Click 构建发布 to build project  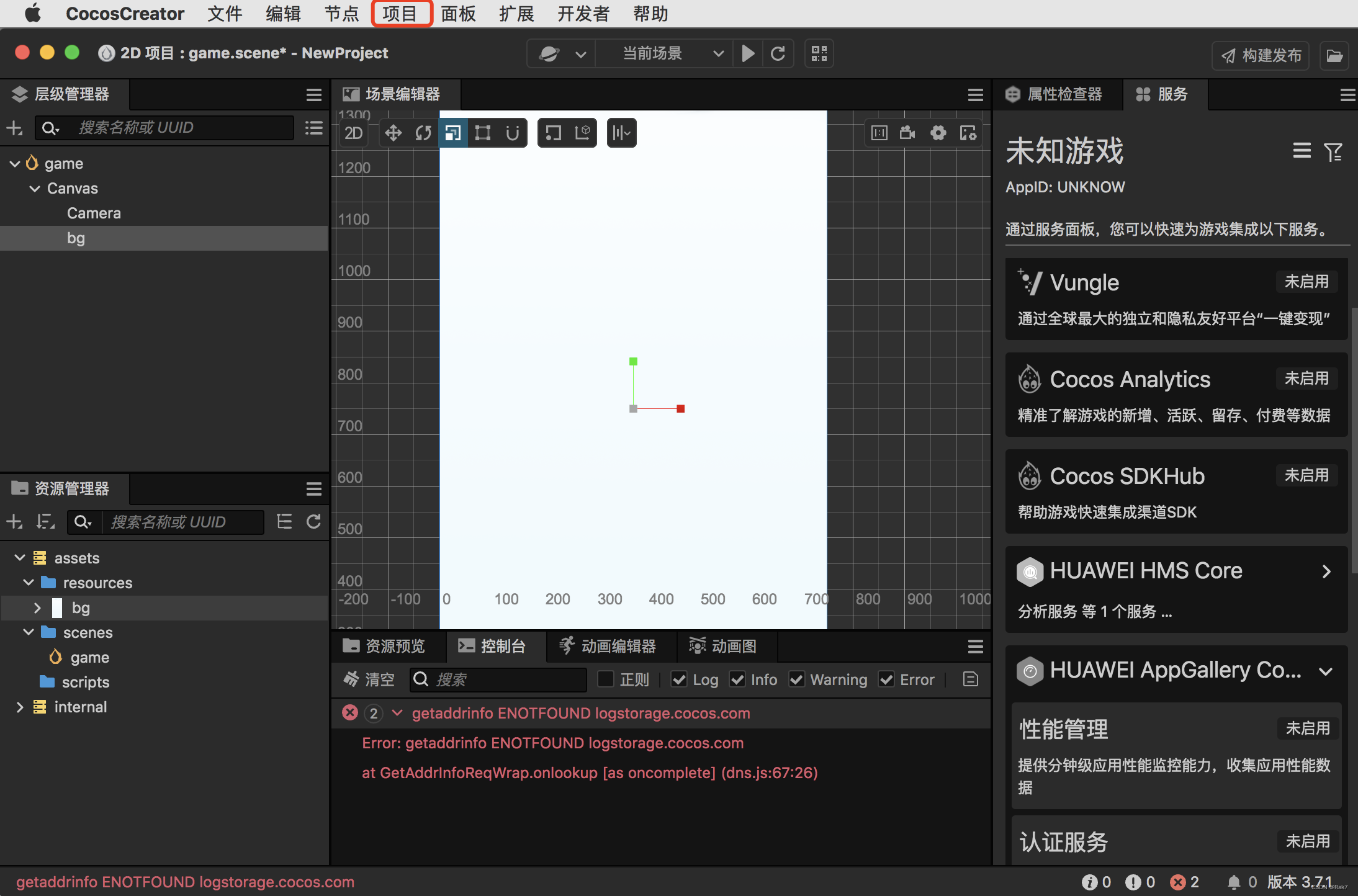(1261, 55)
